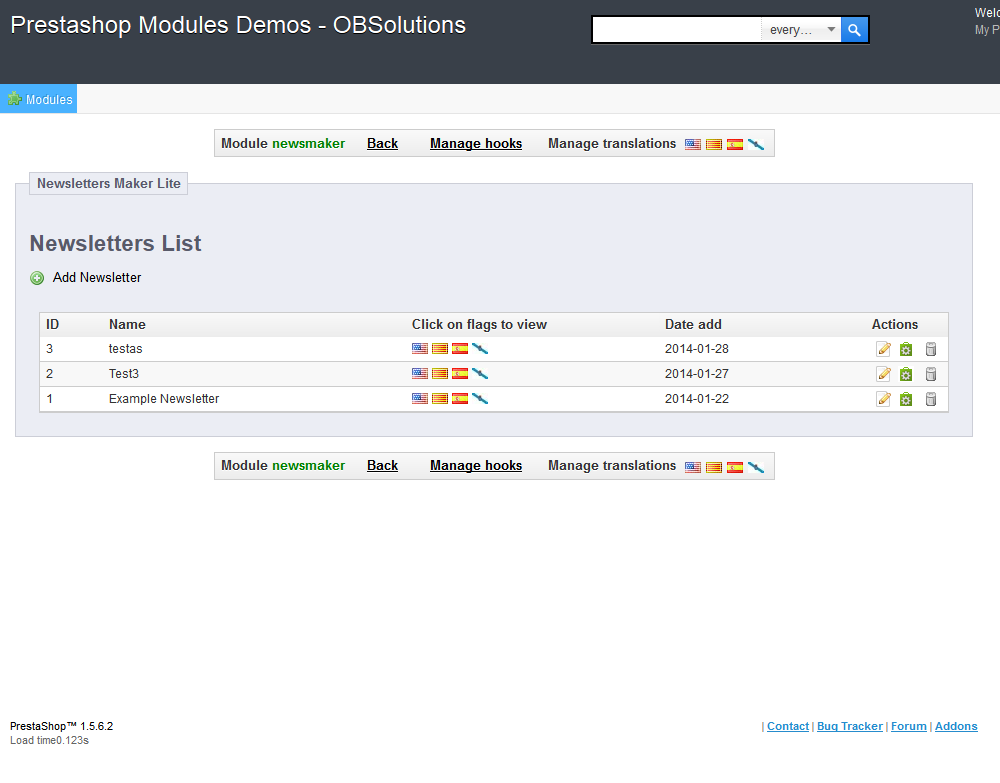Click the green plus icon beside Add Newsletter

37,278
